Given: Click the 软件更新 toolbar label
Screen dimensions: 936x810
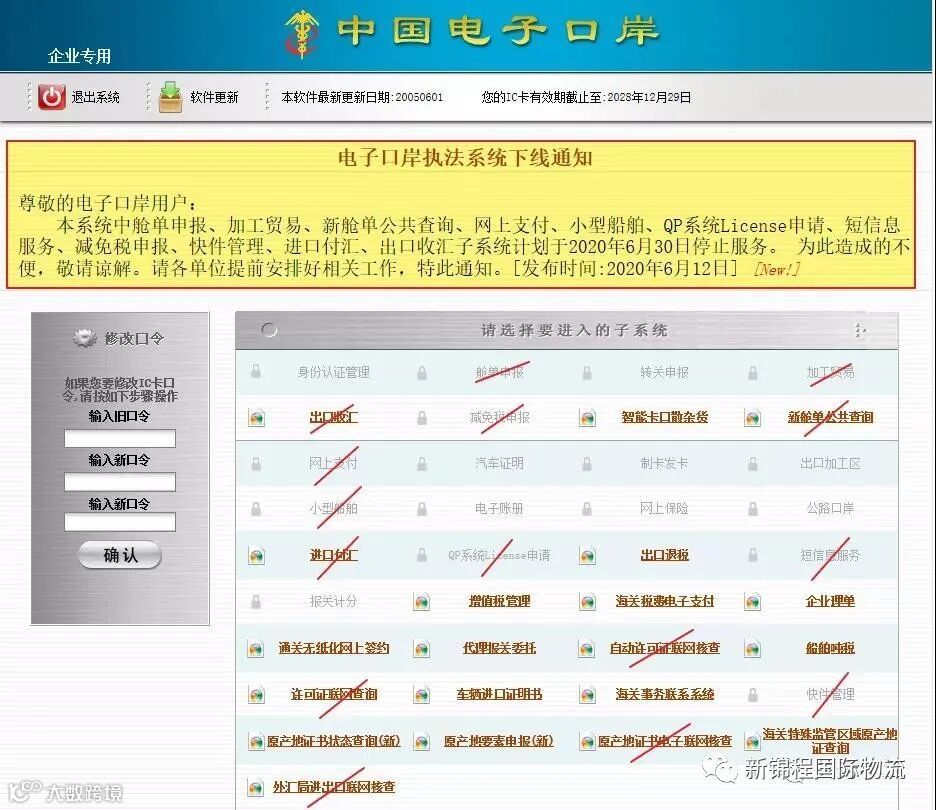Looking at the screenshot, I should pyautogui.click(x=214, y=97).
